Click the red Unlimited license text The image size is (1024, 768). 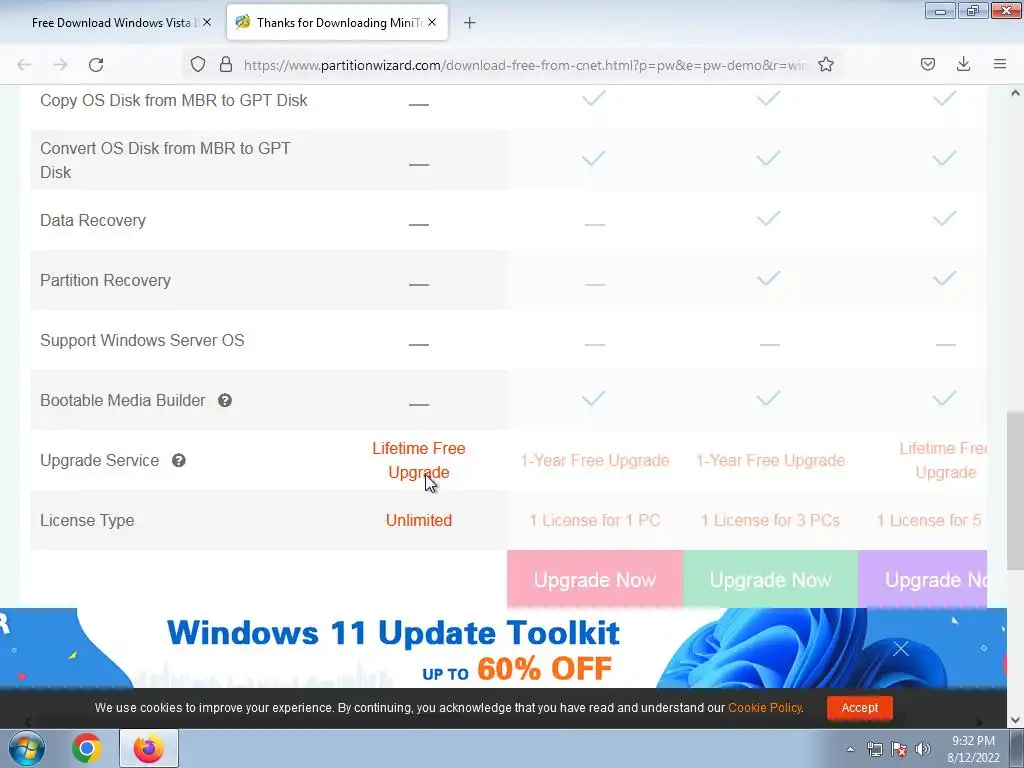(x=419, y=520)
